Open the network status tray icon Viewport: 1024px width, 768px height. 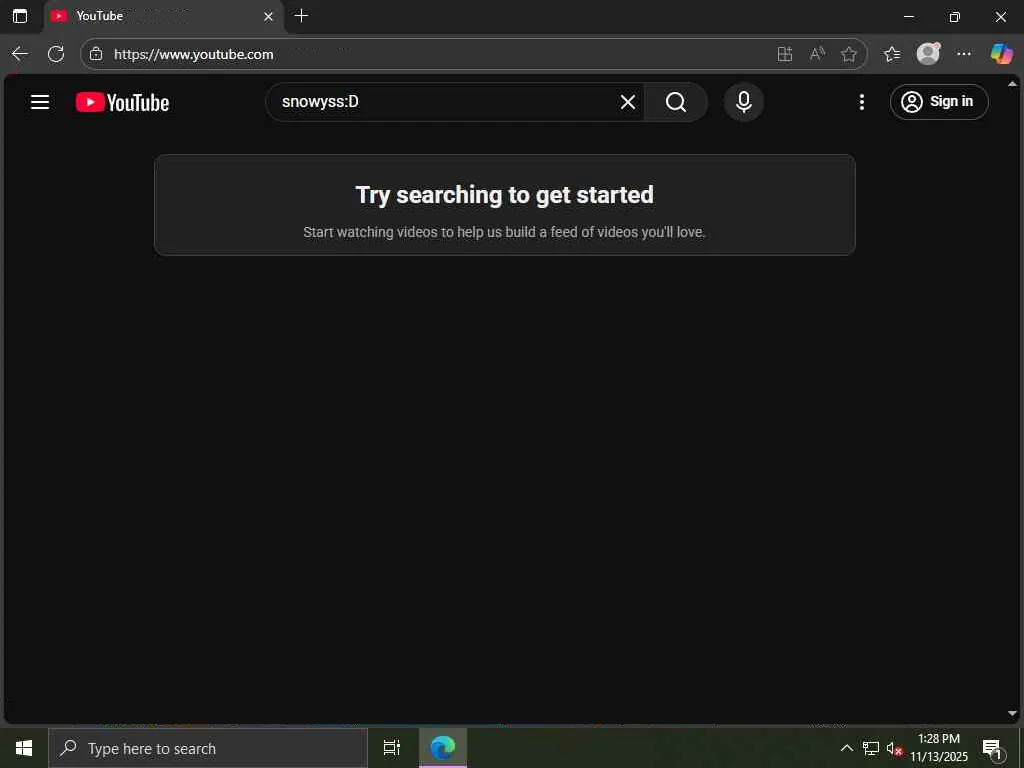[871, 748]
